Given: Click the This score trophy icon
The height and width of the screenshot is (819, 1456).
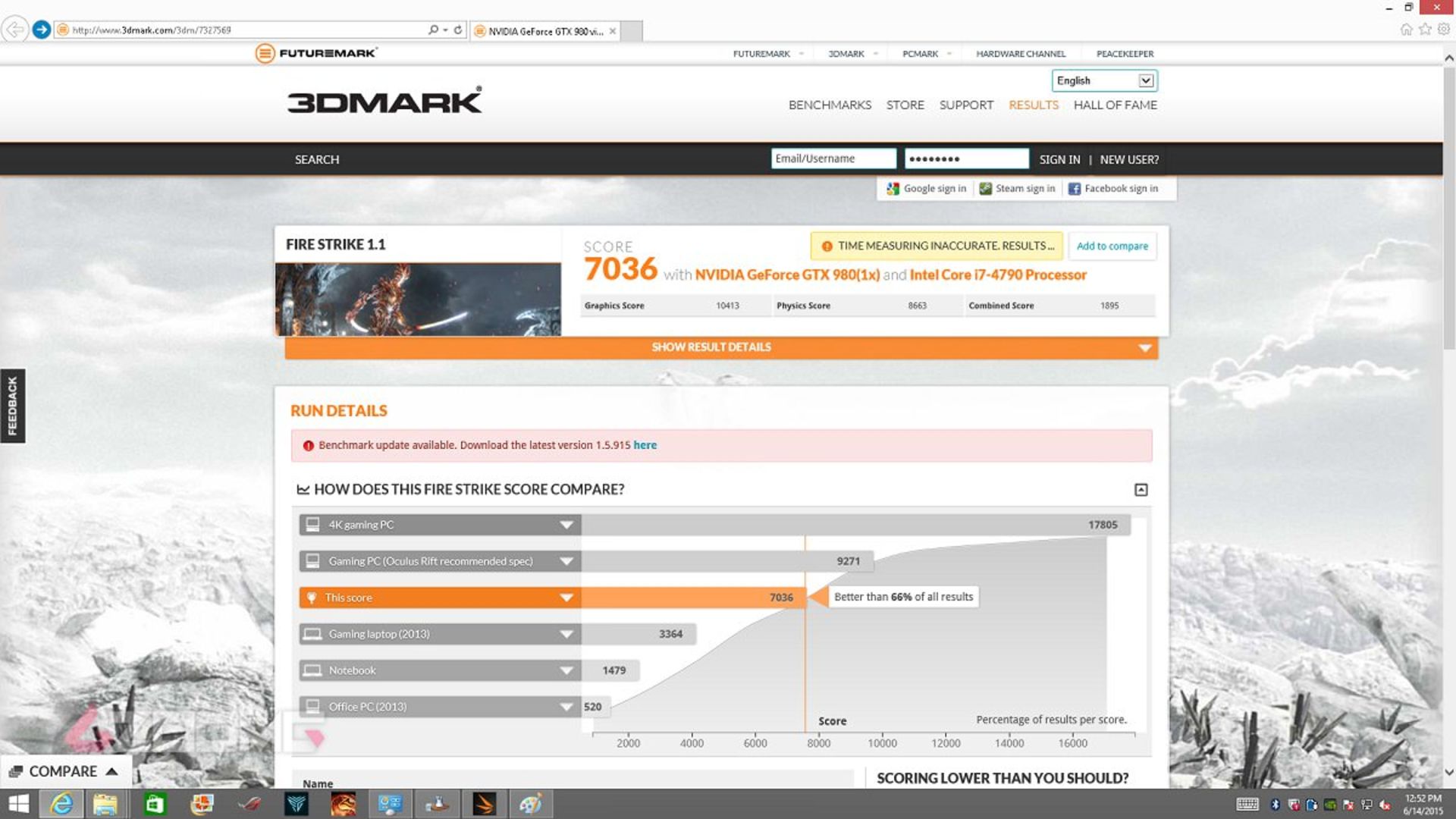Looking at the screenshot, I should (311, 598).
